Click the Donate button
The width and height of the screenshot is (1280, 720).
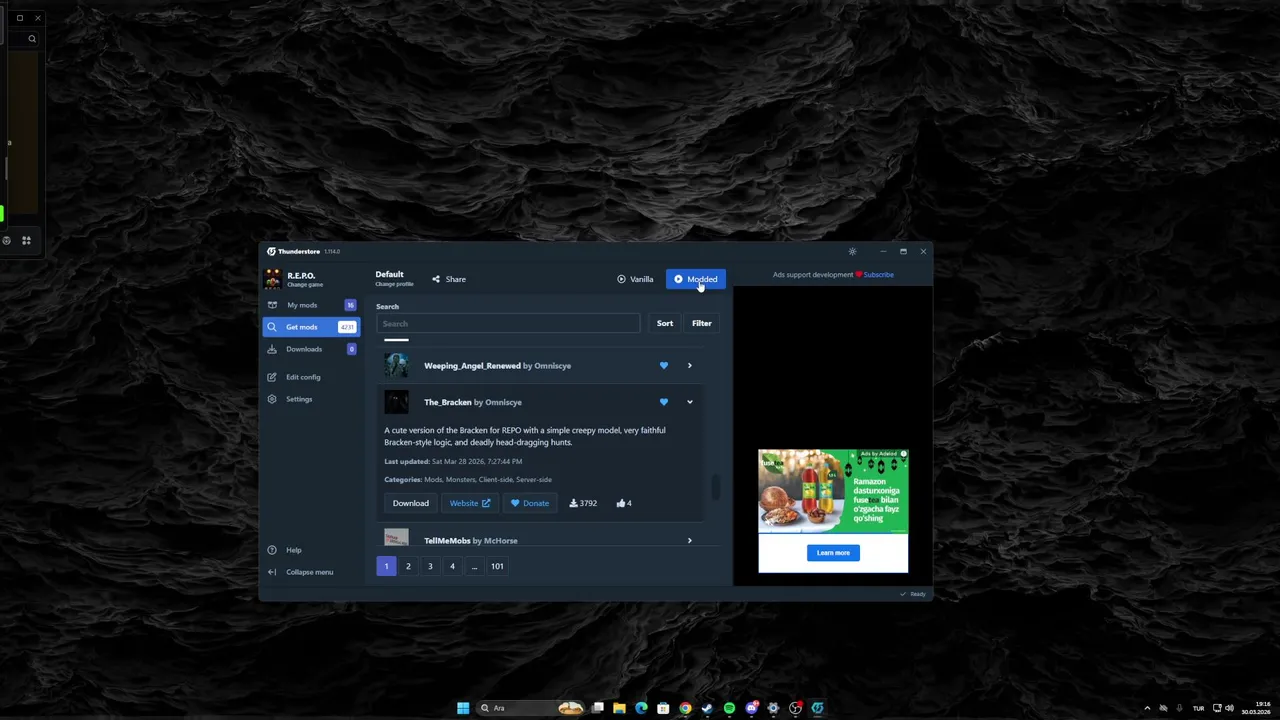click(529, 503)
